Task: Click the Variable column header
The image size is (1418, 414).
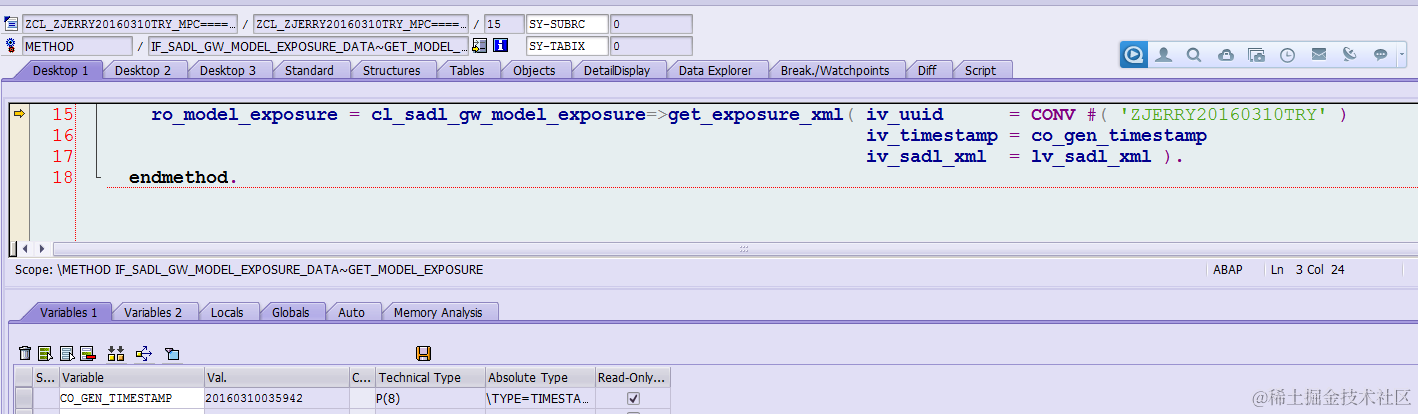Action: coord(131,378)
